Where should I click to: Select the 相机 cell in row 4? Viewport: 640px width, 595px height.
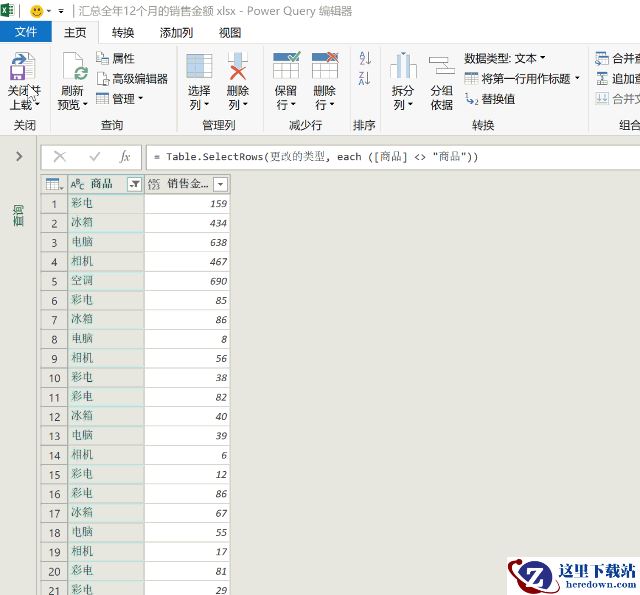click(106, 262)
